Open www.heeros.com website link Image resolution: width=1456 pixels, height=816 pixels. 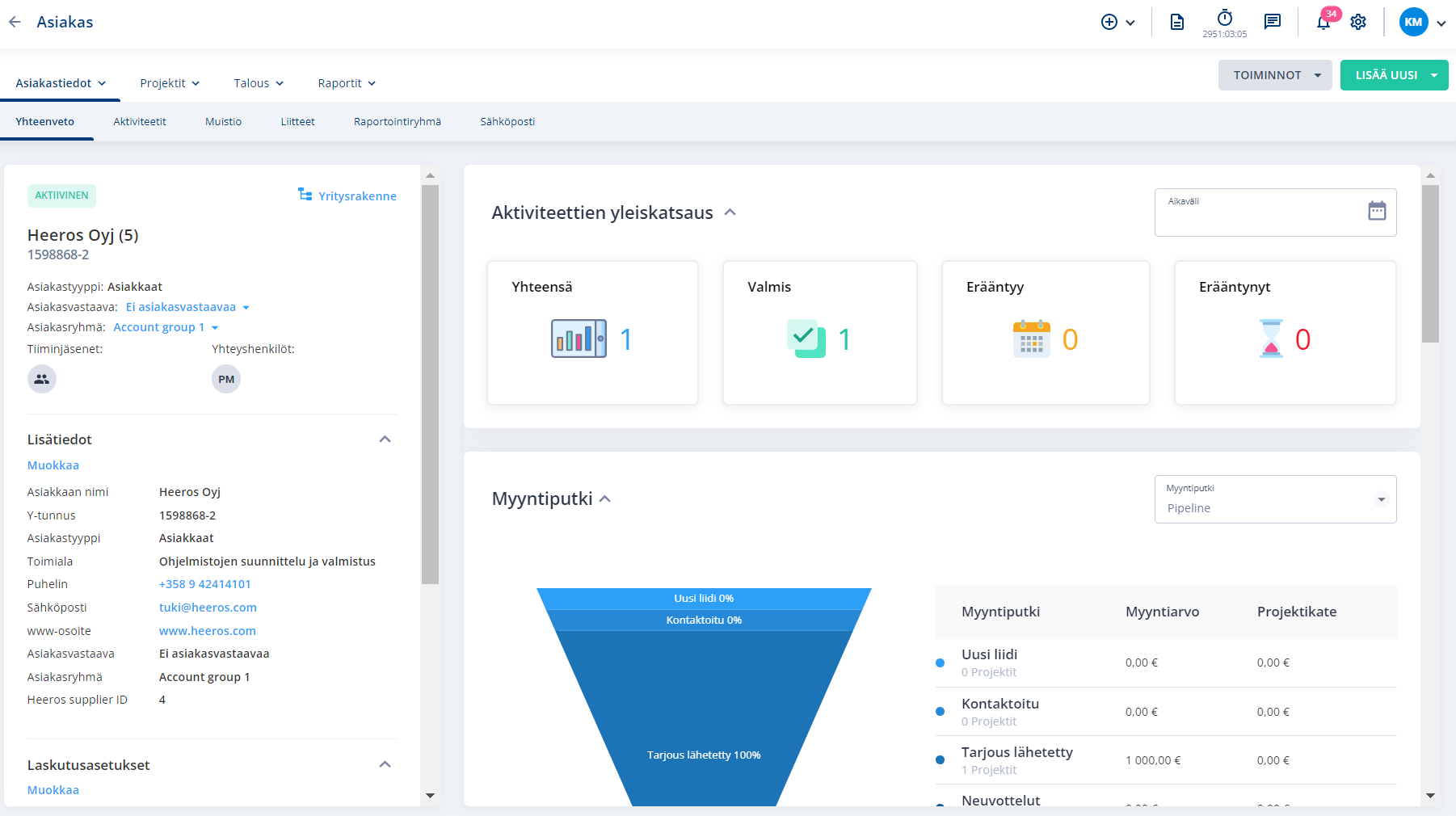pos(208,631)
